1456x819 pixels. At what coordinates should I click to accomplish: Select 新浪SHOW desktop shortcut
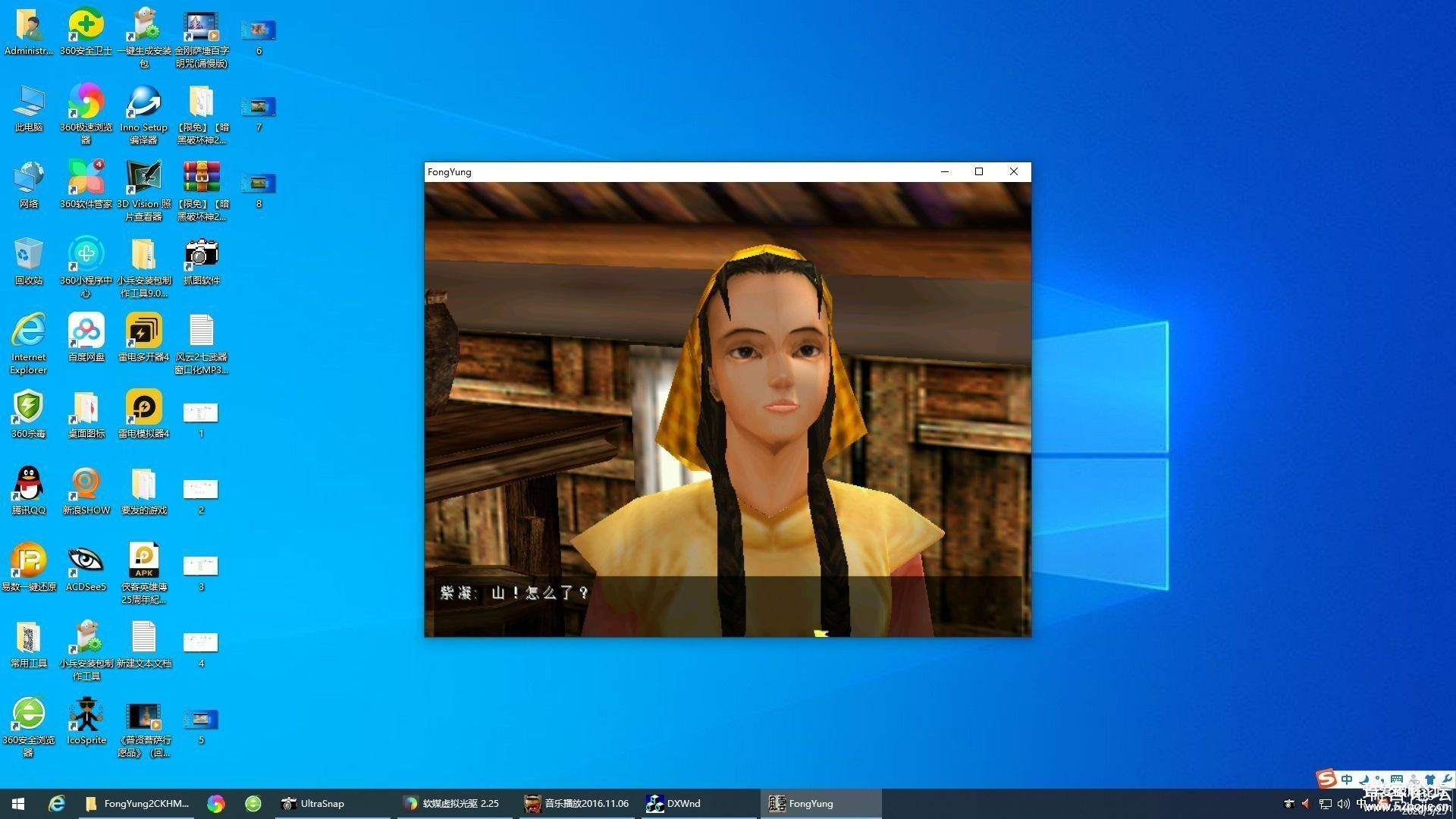(86, 491)
